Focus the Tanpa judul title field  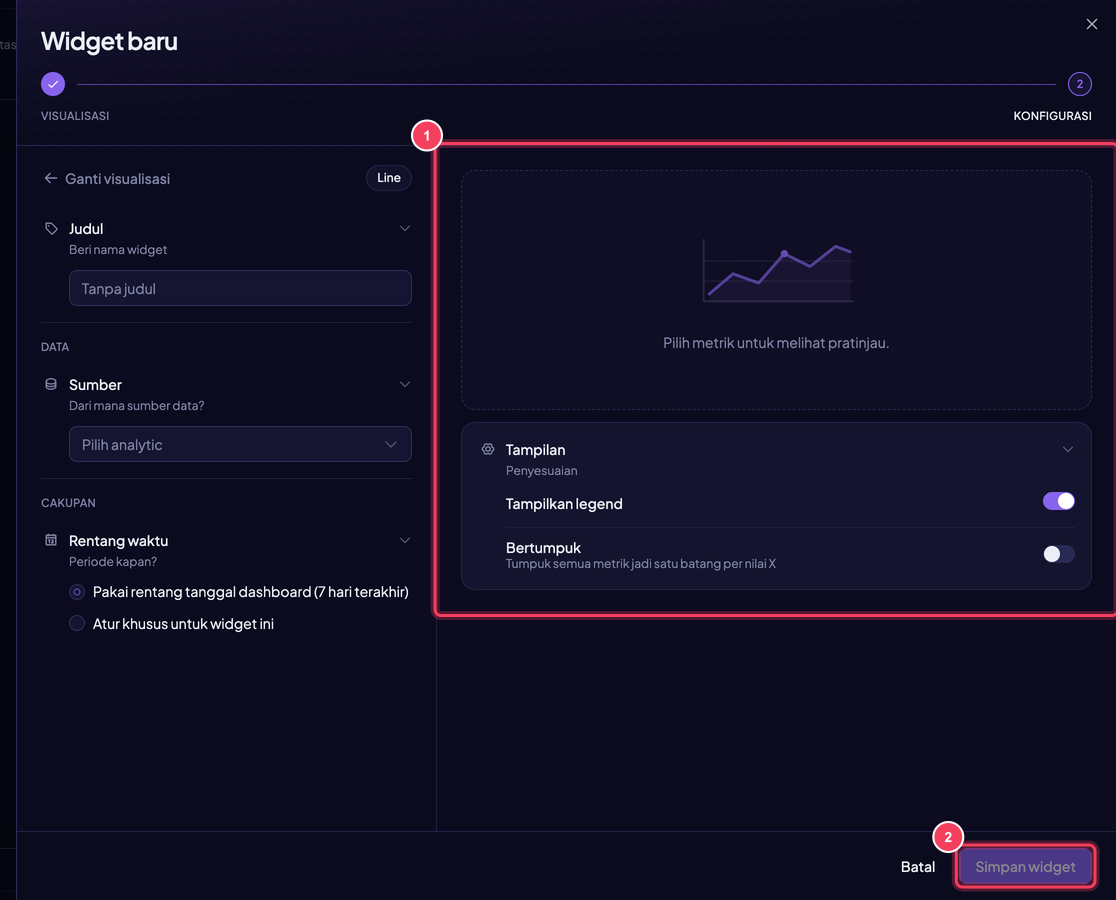pos(240,288)
